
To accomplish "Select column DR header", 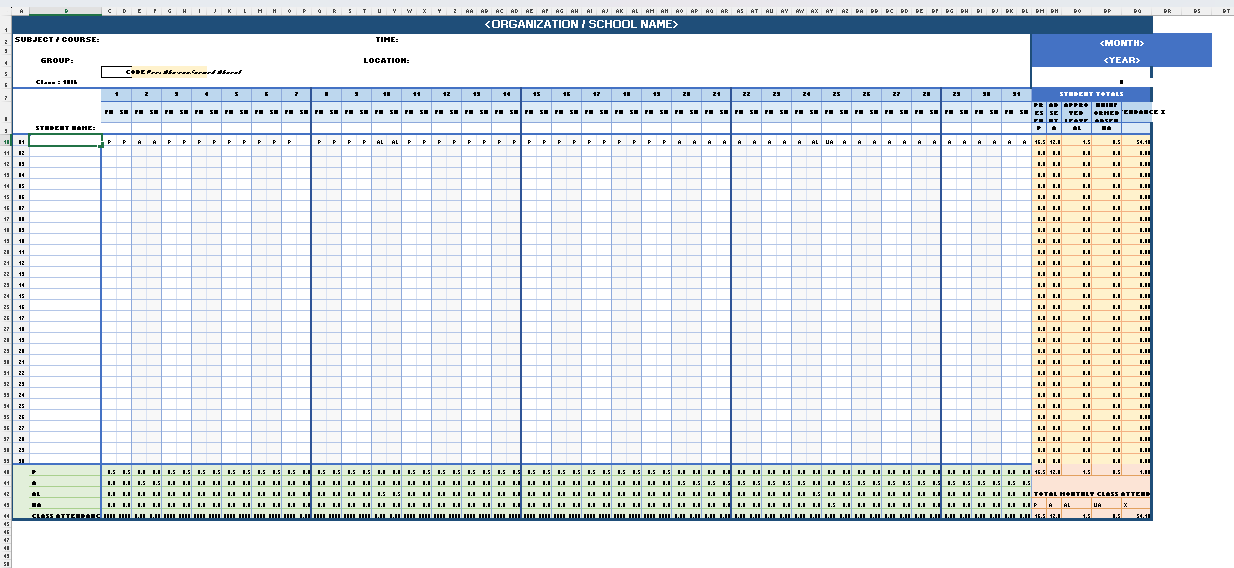I will [x=1167, y=11].
